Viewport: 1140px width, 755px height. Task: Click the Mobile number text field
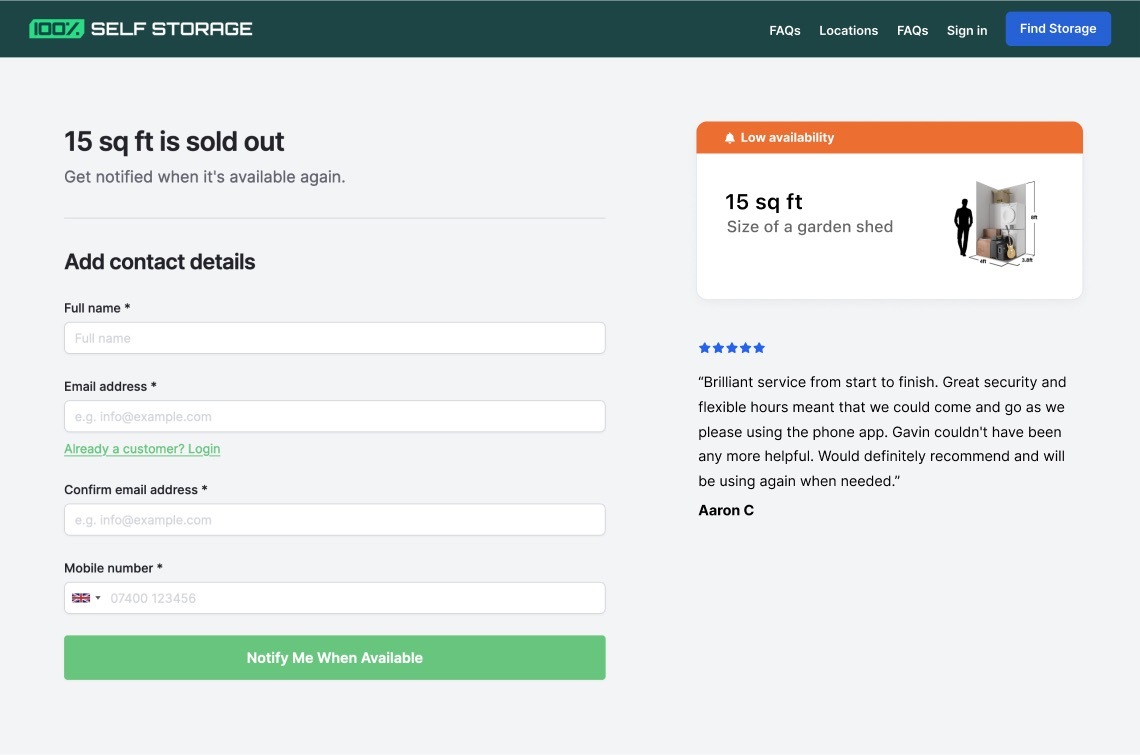point(354,598)
